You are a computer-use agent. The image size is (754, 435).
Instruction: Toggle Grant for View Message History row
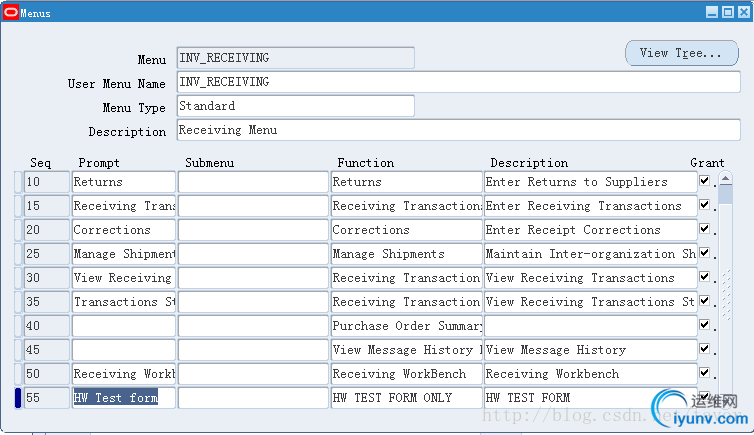coord(705,349)
